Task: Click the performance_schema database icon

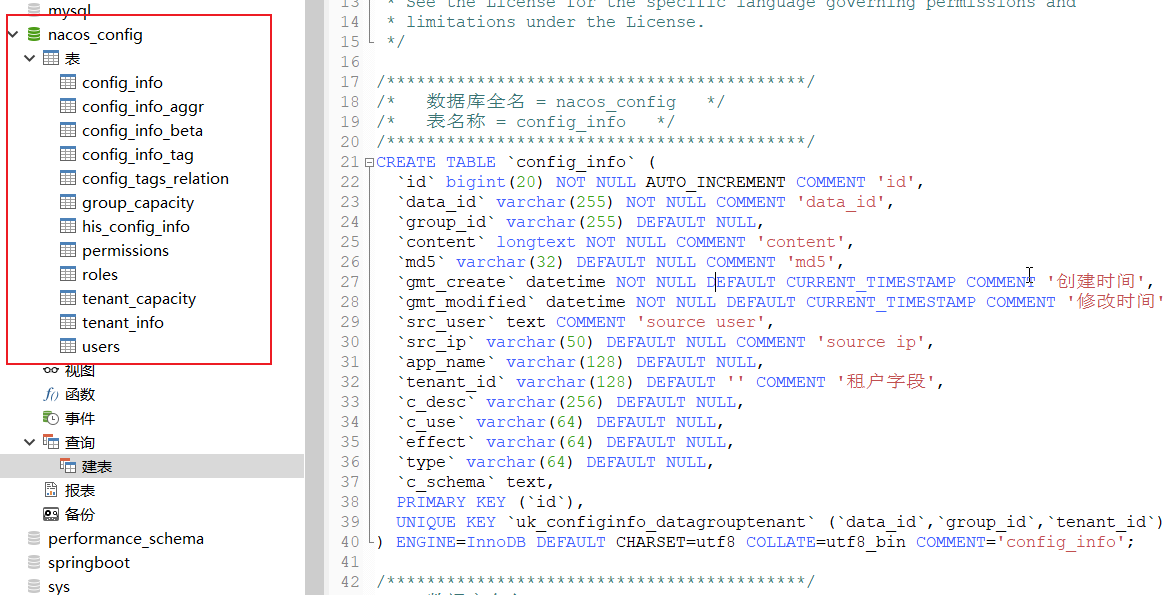Action: tap(34, 538)
